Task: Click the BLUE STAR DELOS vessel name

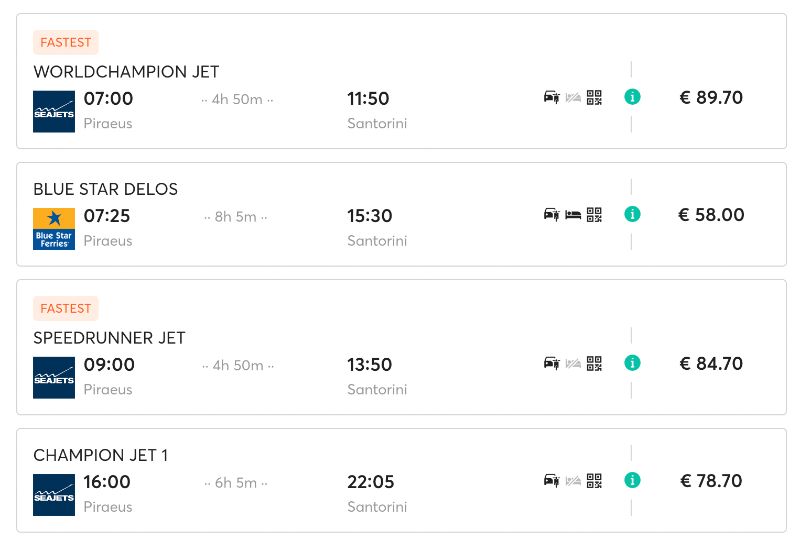Action: tap(106, 189)
